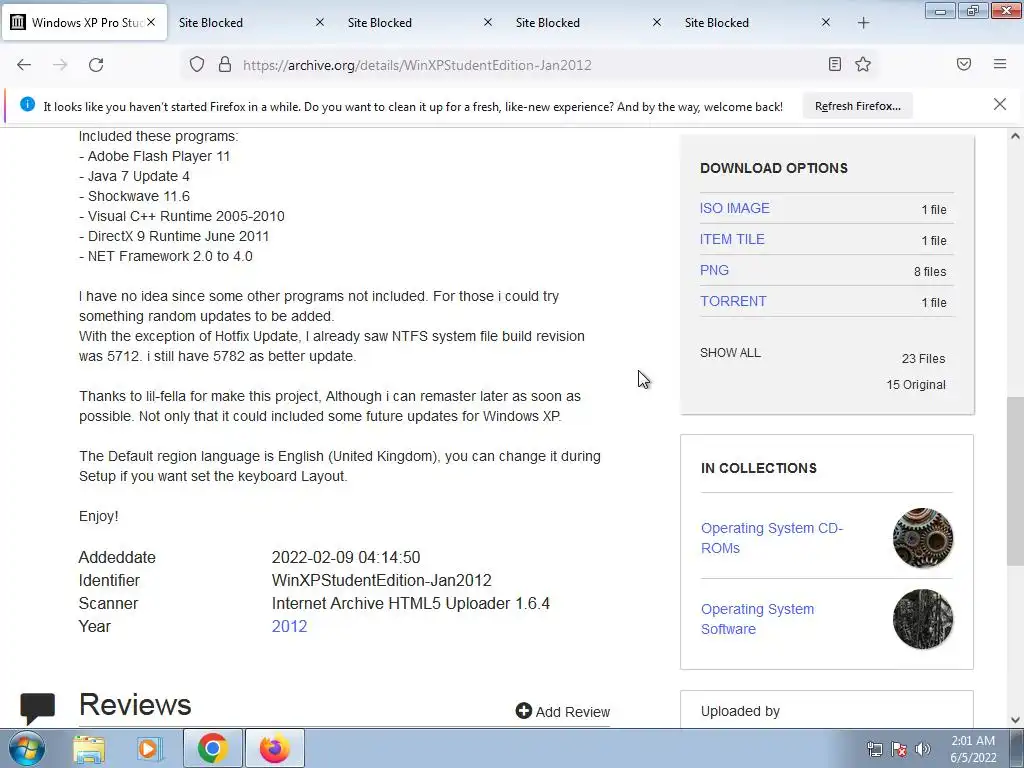
Task: Click the 2012 year link
Action: click(289, 626)
